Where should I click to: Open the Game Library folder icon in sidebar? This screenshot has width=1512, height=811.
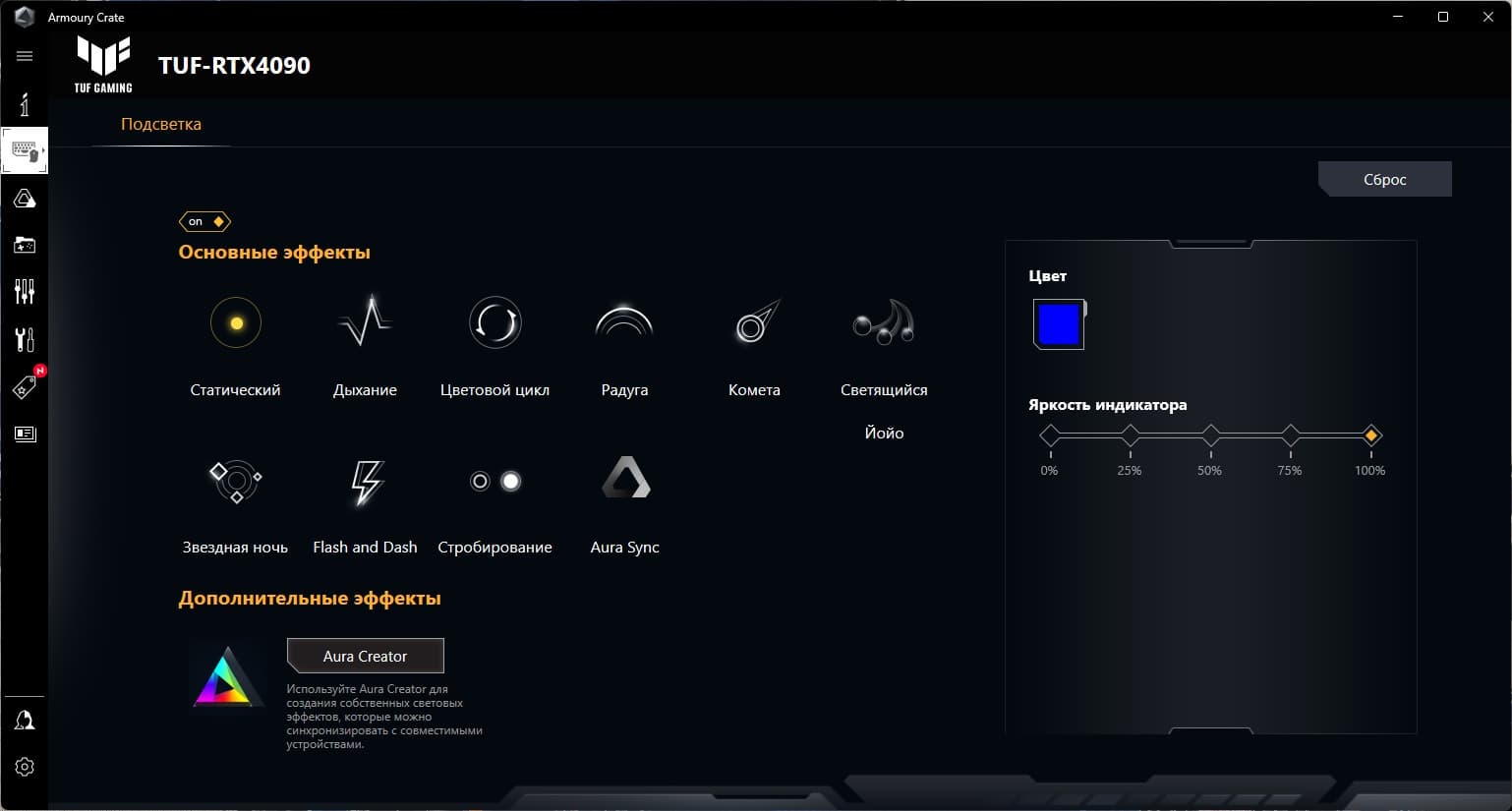click(25, 245)
